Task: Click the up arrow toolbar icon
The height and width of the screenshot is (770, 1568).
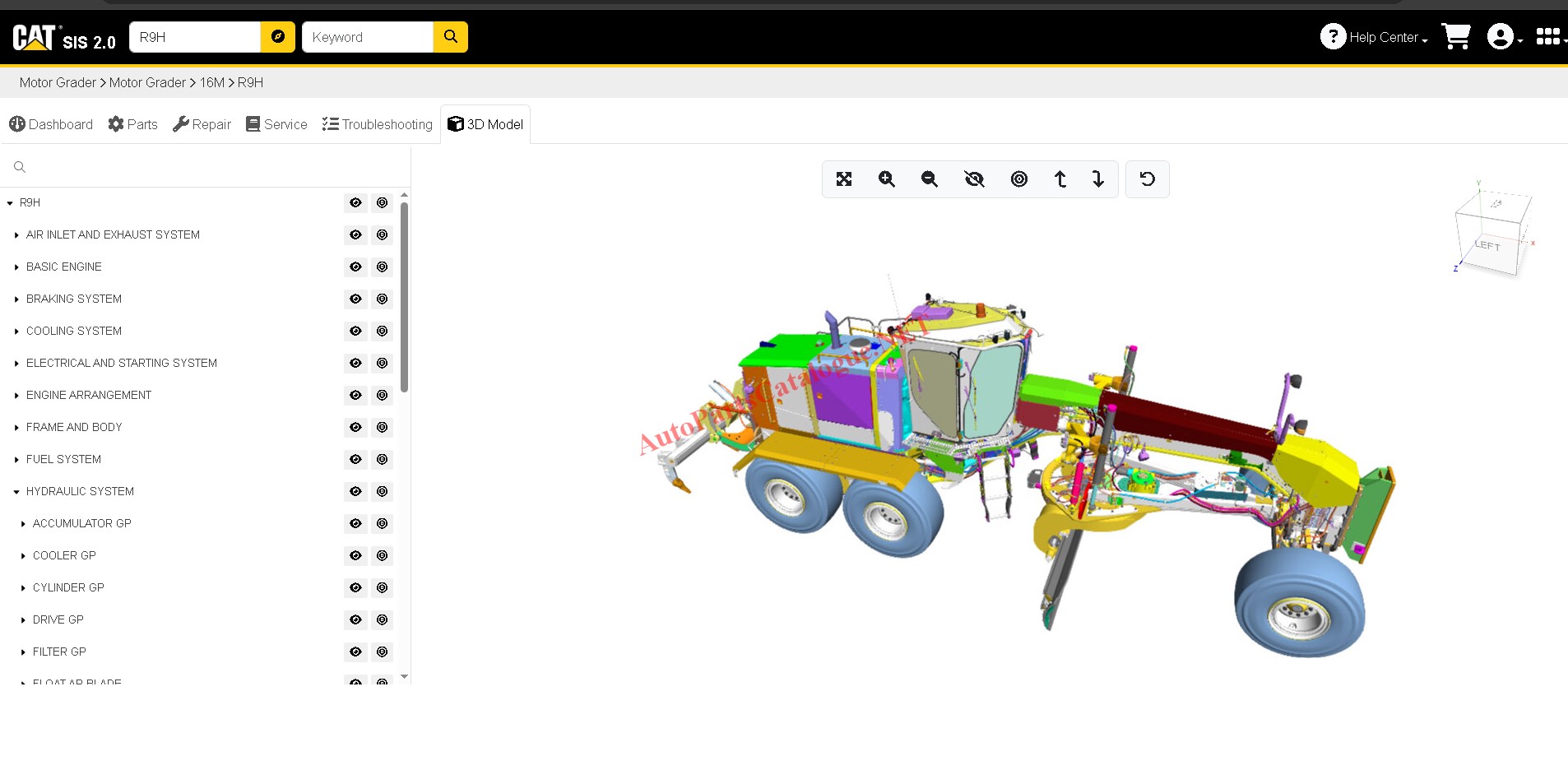Action: 1060,179
